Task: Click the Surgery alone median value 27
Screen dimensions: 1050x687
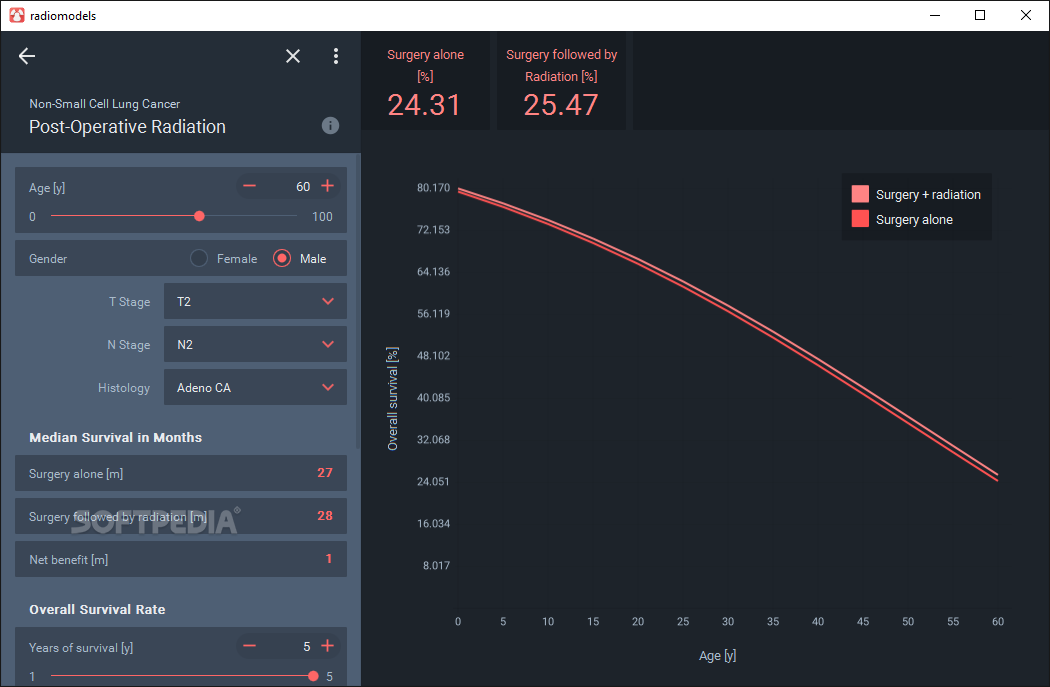Action: tap(325, 473)
